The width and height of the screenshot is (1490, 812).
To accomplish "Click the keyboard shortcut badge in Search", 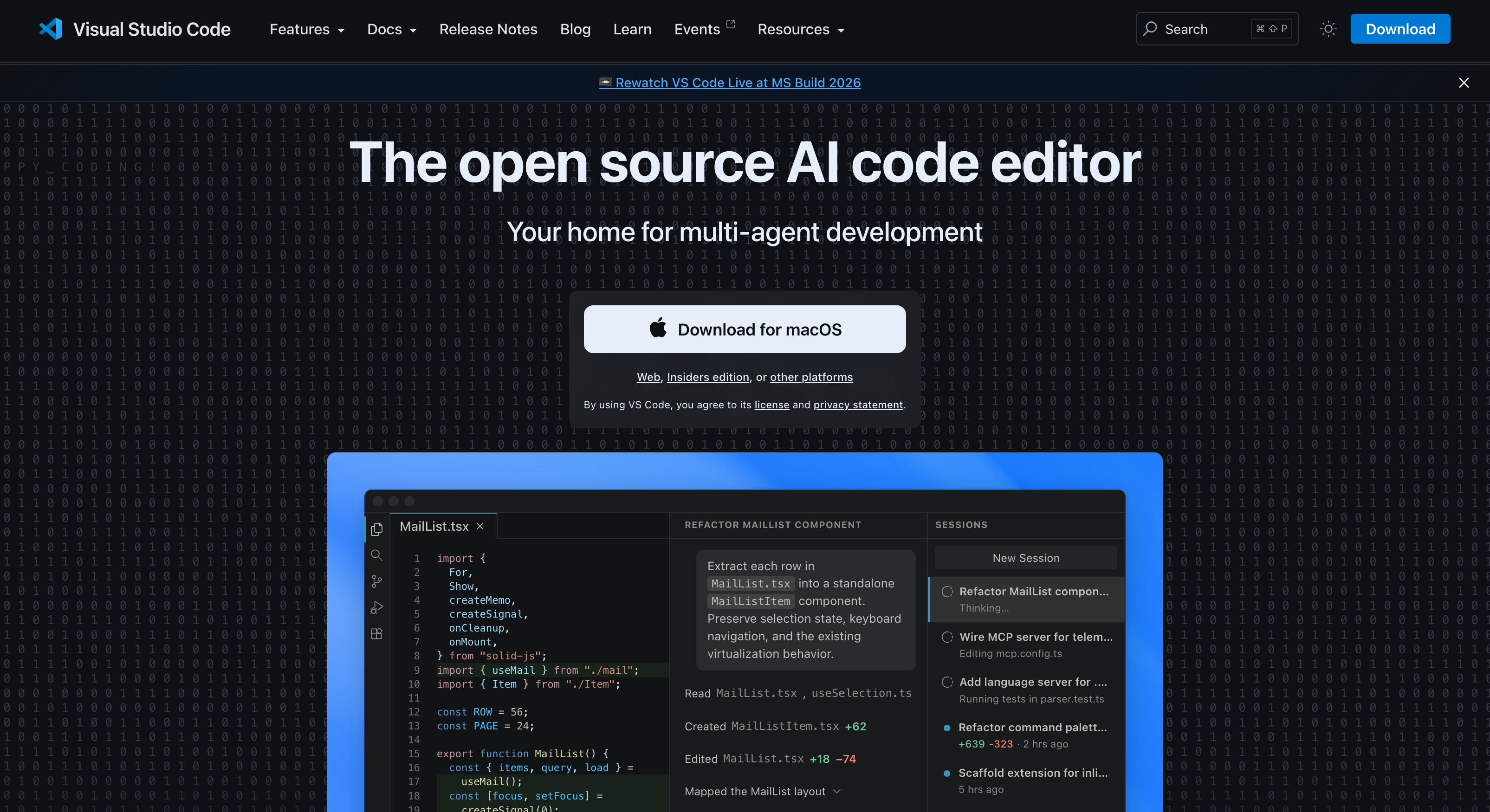I will point(1271,28).
